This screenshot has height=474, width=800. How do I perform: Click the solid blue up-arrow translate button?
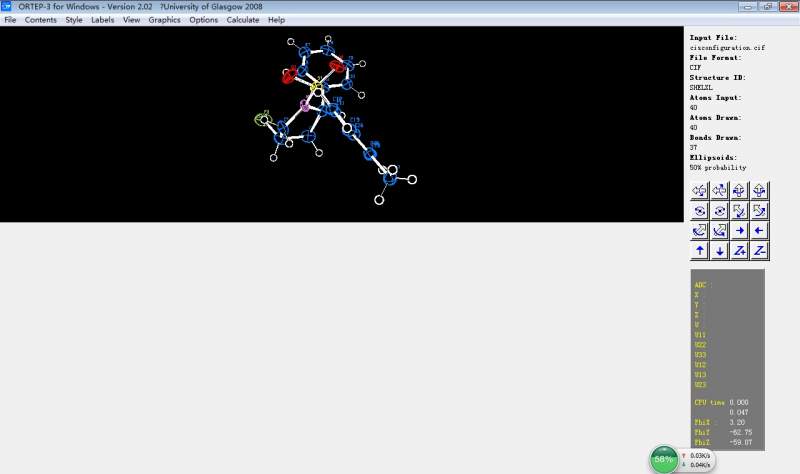pyautogui.click(x=699, y=251)
